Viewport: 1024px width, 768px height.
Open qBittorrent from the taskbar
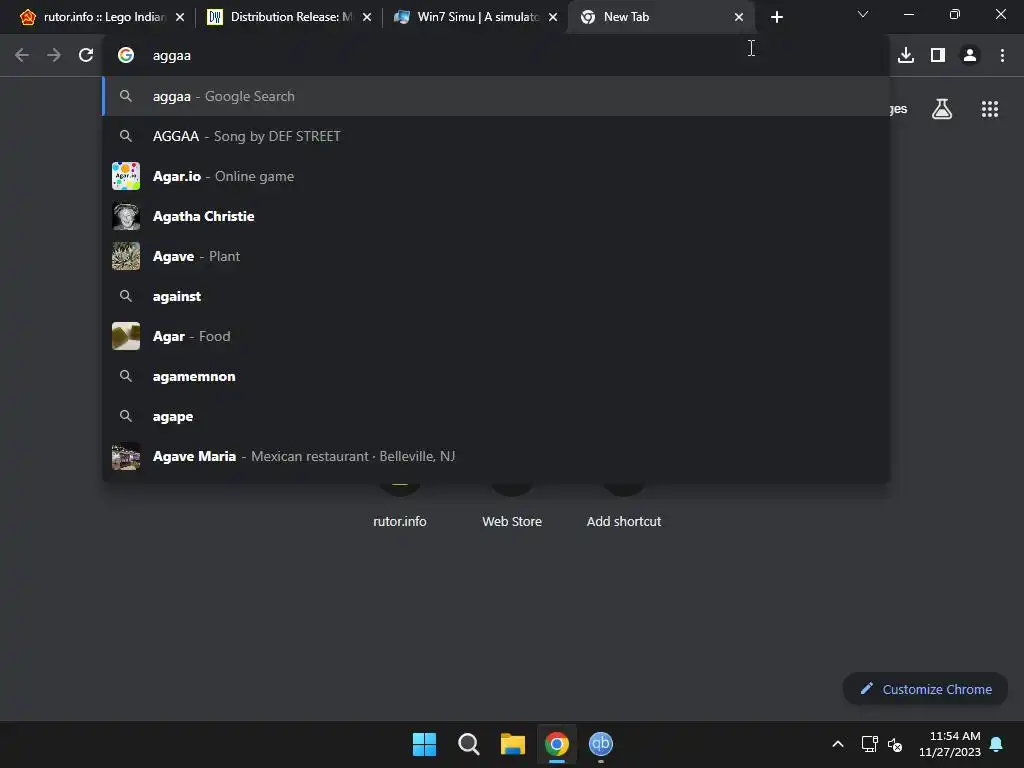point(601,744)
